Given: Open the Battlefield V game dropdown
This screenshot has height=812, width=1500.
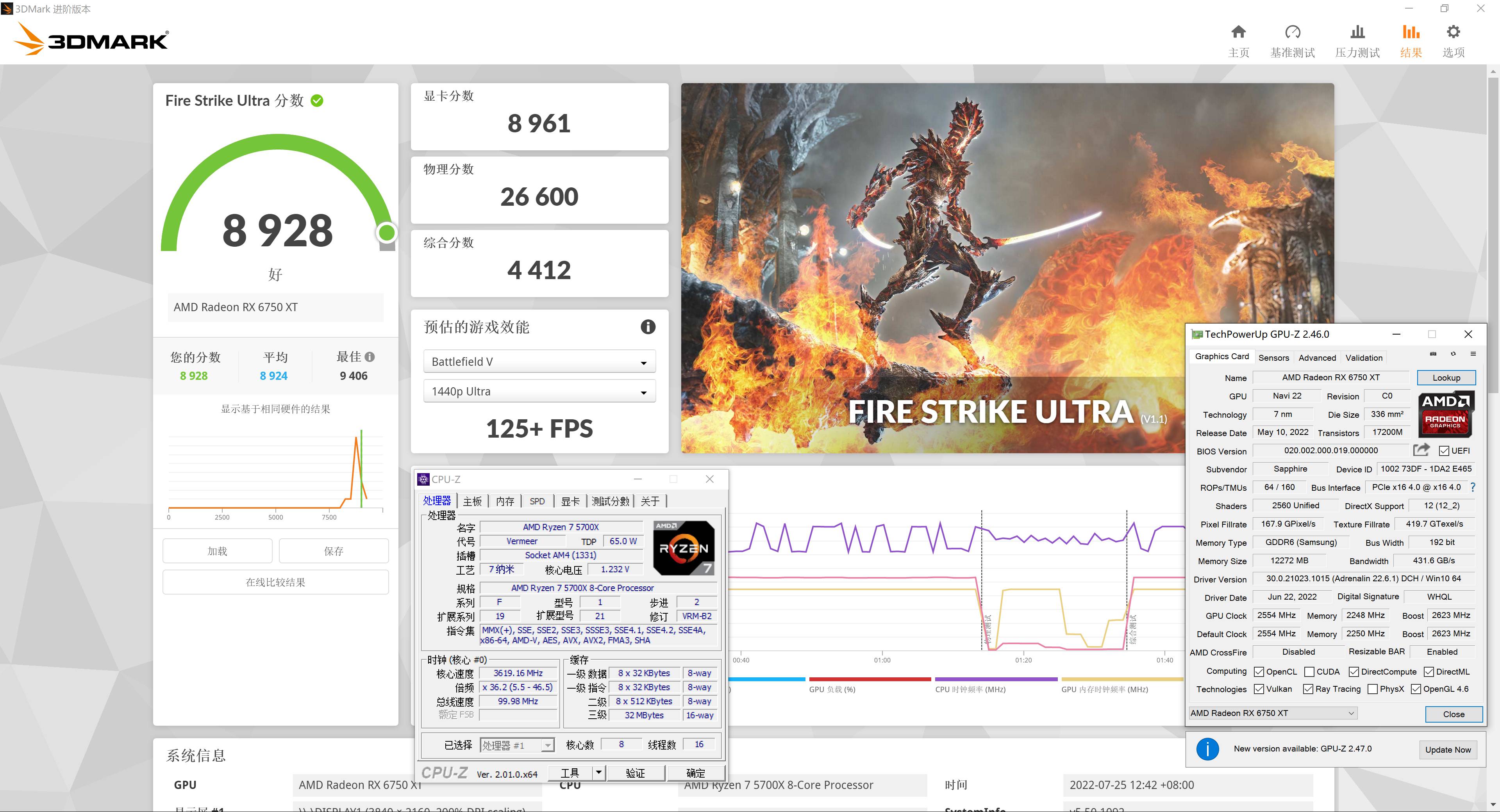Looking at the screenshot, I should [539, 362].
